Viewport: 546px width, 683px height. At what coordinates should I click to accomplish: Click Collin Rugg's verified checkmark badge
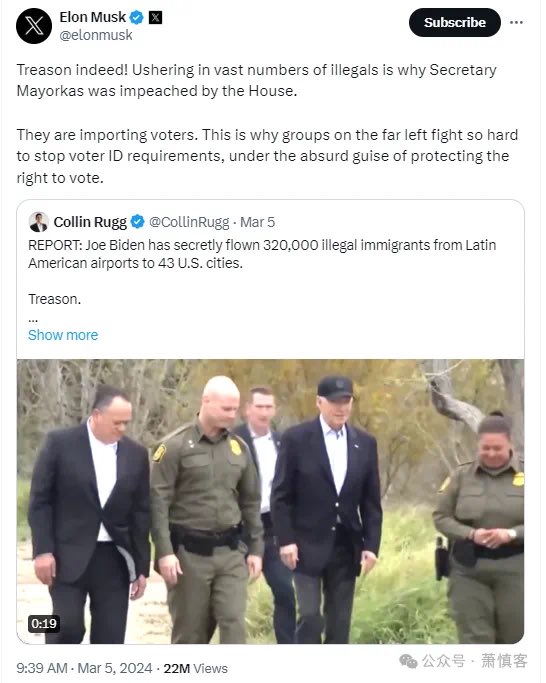coord(138,222)
